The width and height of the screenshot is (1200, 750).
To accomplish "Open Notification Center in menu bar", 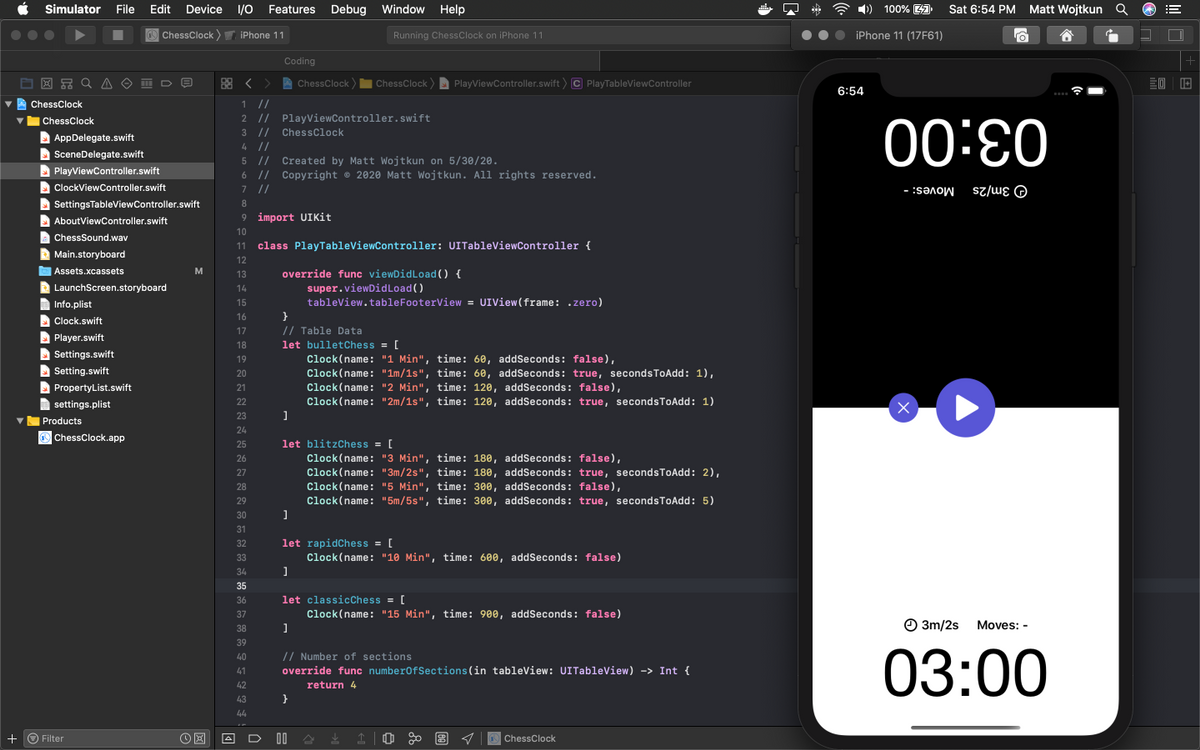I will coord(1175,9).
